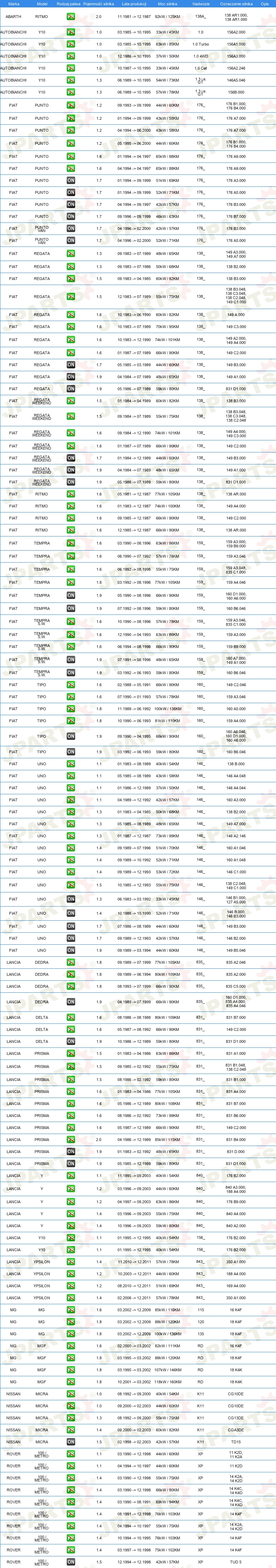The image size is (276, 1568).
Task: Click petrol icon in FIAT UNO 138 B.000 row
Action: [71, 764]
